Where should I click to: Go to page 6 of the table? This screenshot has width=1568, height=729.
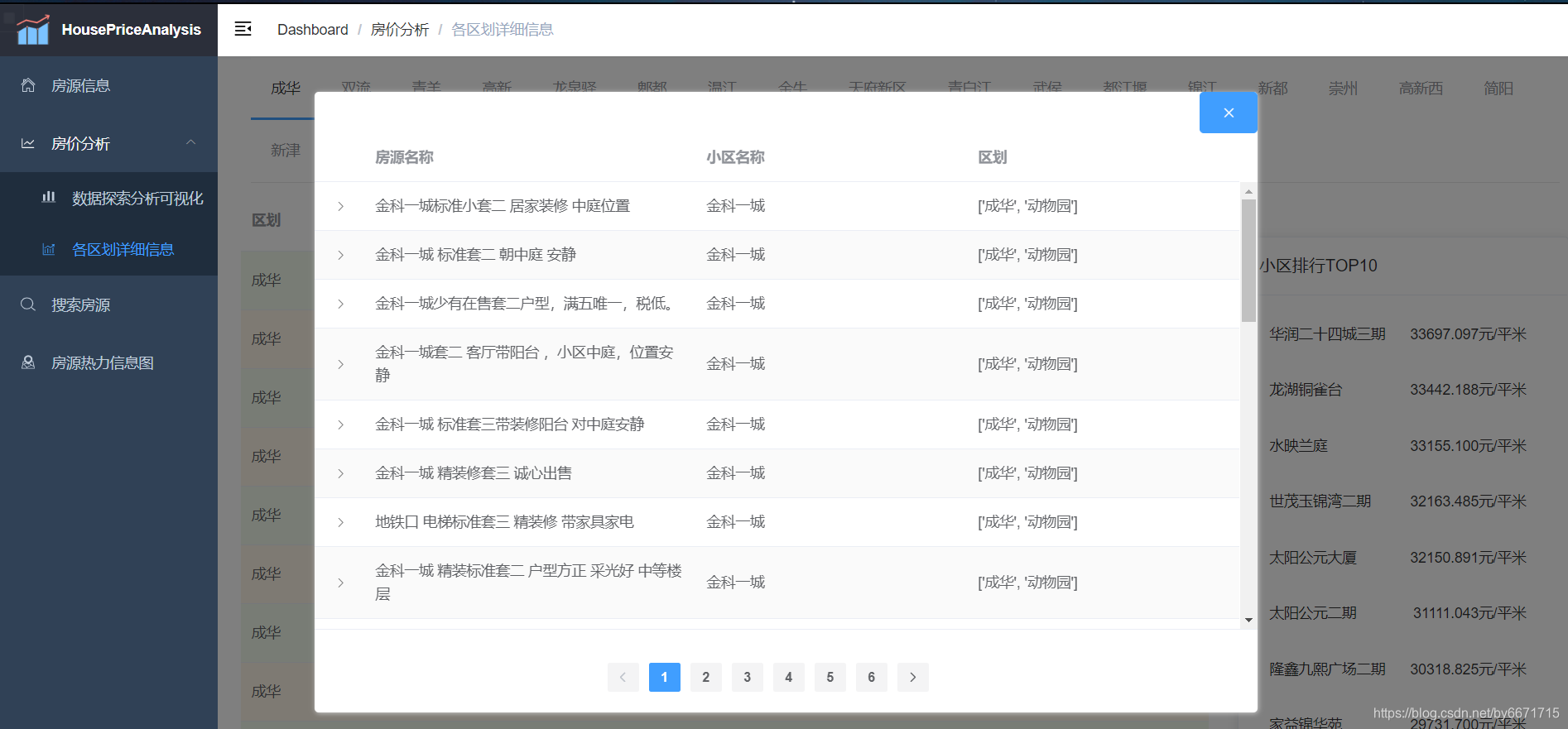(x=871, y=677)
